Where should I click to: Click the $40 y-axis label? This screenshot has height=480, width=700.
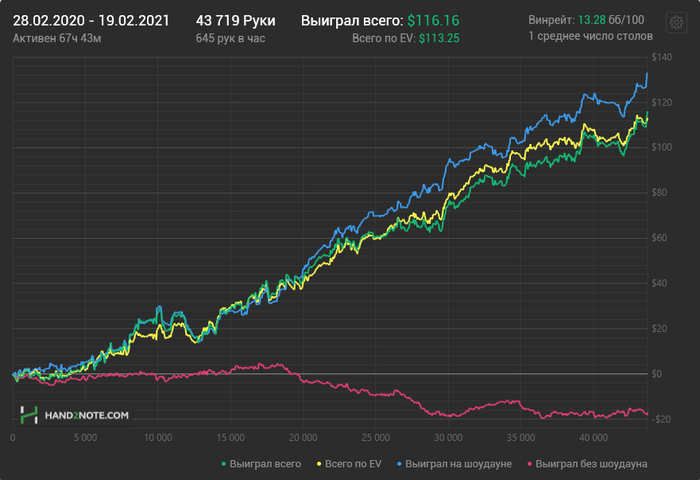659,283
